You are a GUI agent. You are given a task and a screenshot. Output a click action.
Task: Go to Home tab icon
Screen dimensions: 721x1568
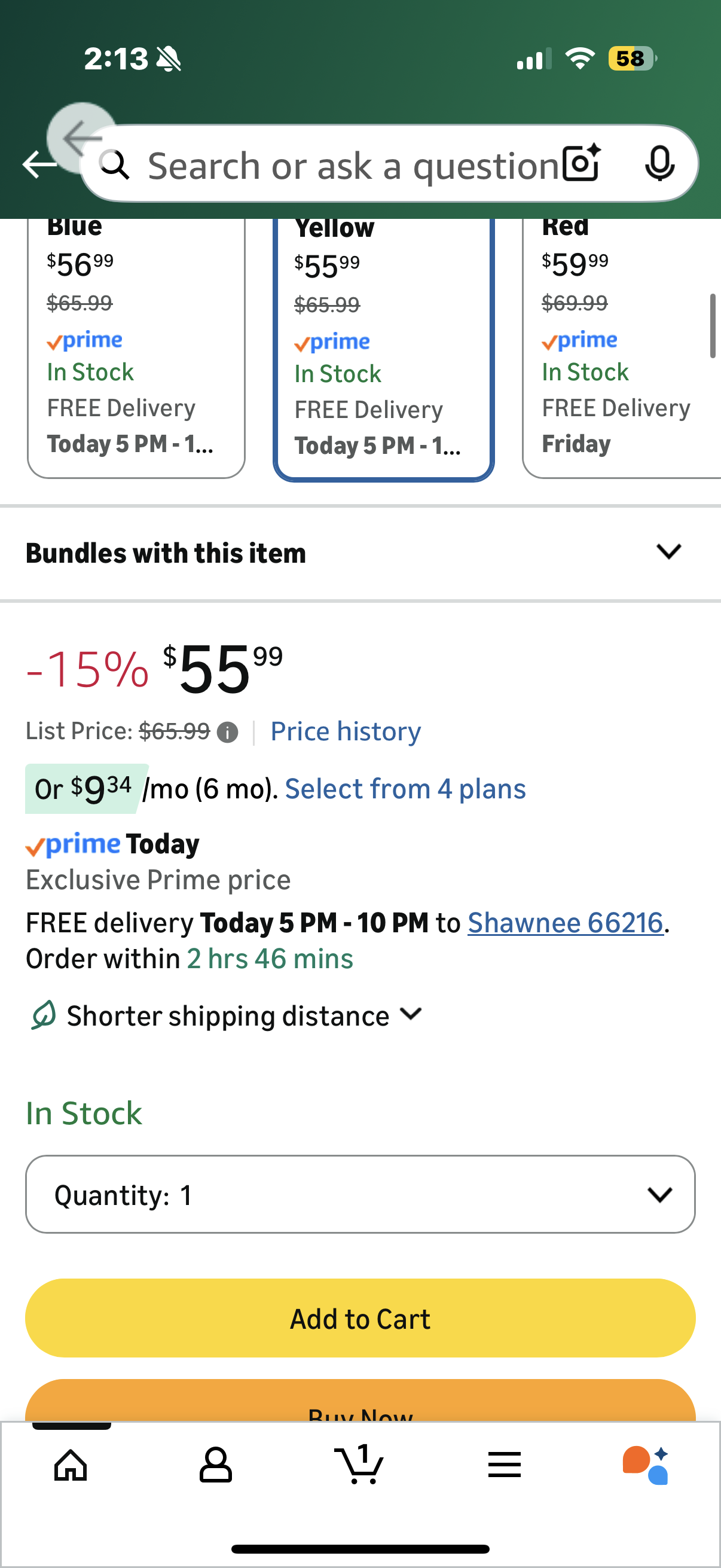coord(71,1465)
